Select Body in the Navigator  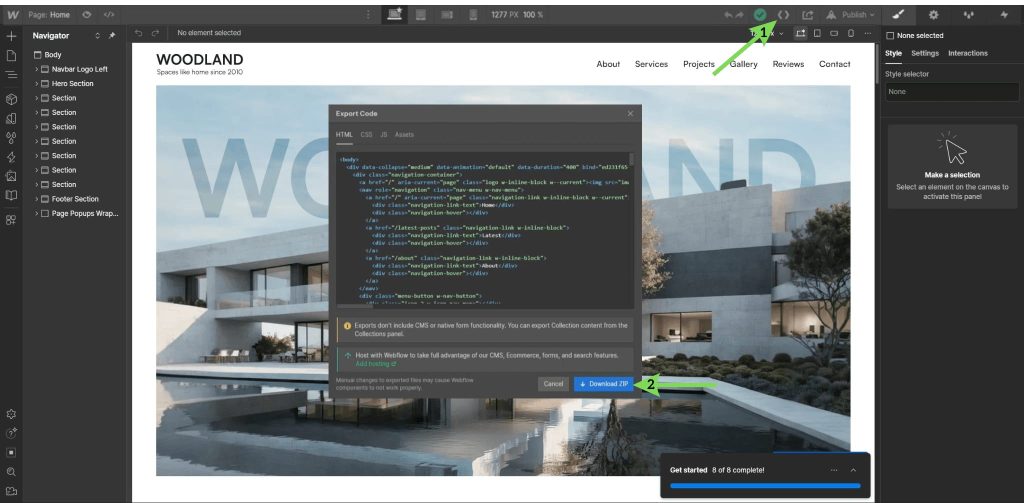[53, 55]
